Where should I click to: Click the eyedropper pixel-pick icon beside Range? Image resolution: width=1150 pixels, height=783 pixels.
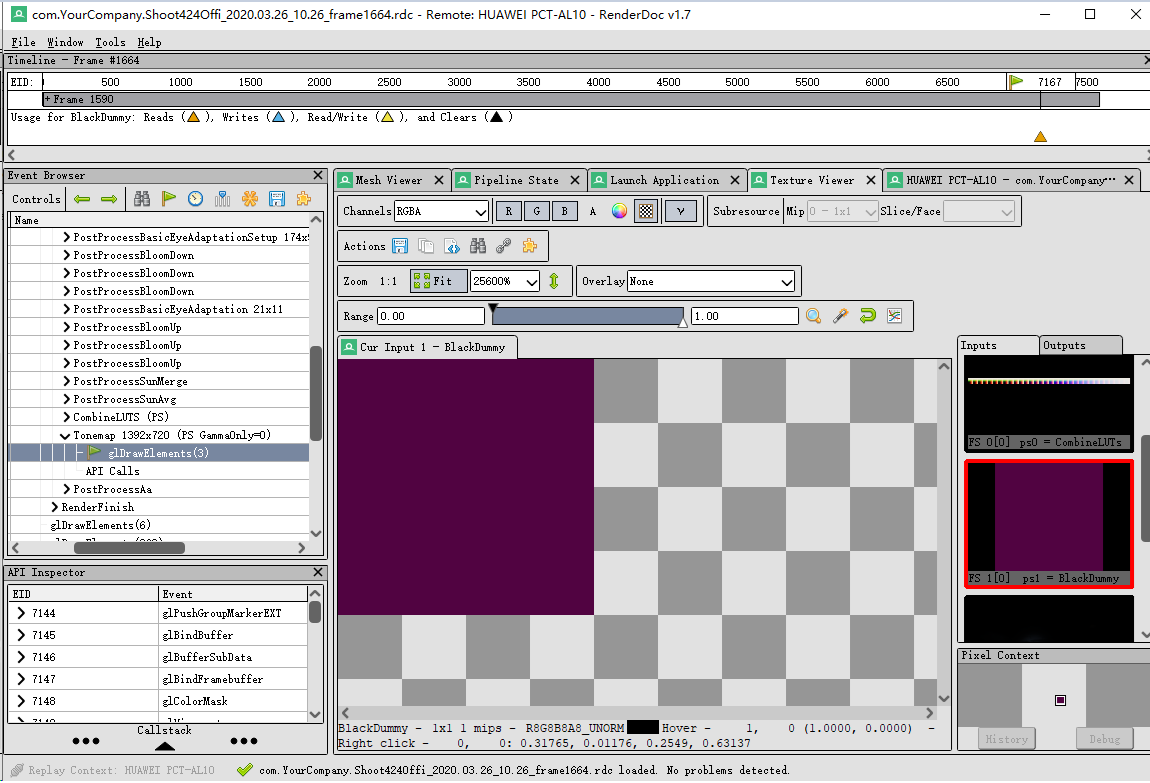click(840, 315)
